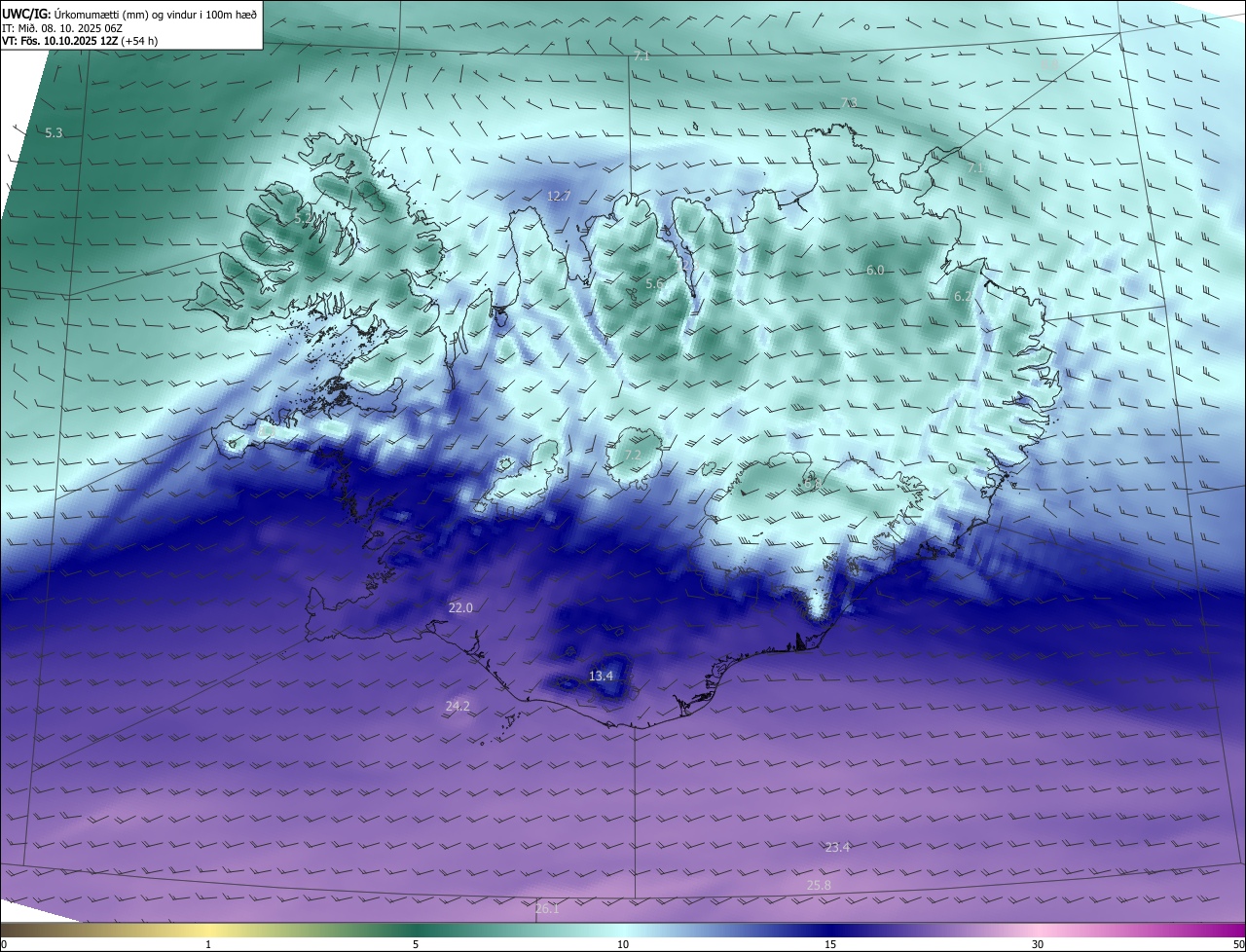Click the 6.2 value label on the map
This screenshot has width=1246, height=952.
(962, 296)
